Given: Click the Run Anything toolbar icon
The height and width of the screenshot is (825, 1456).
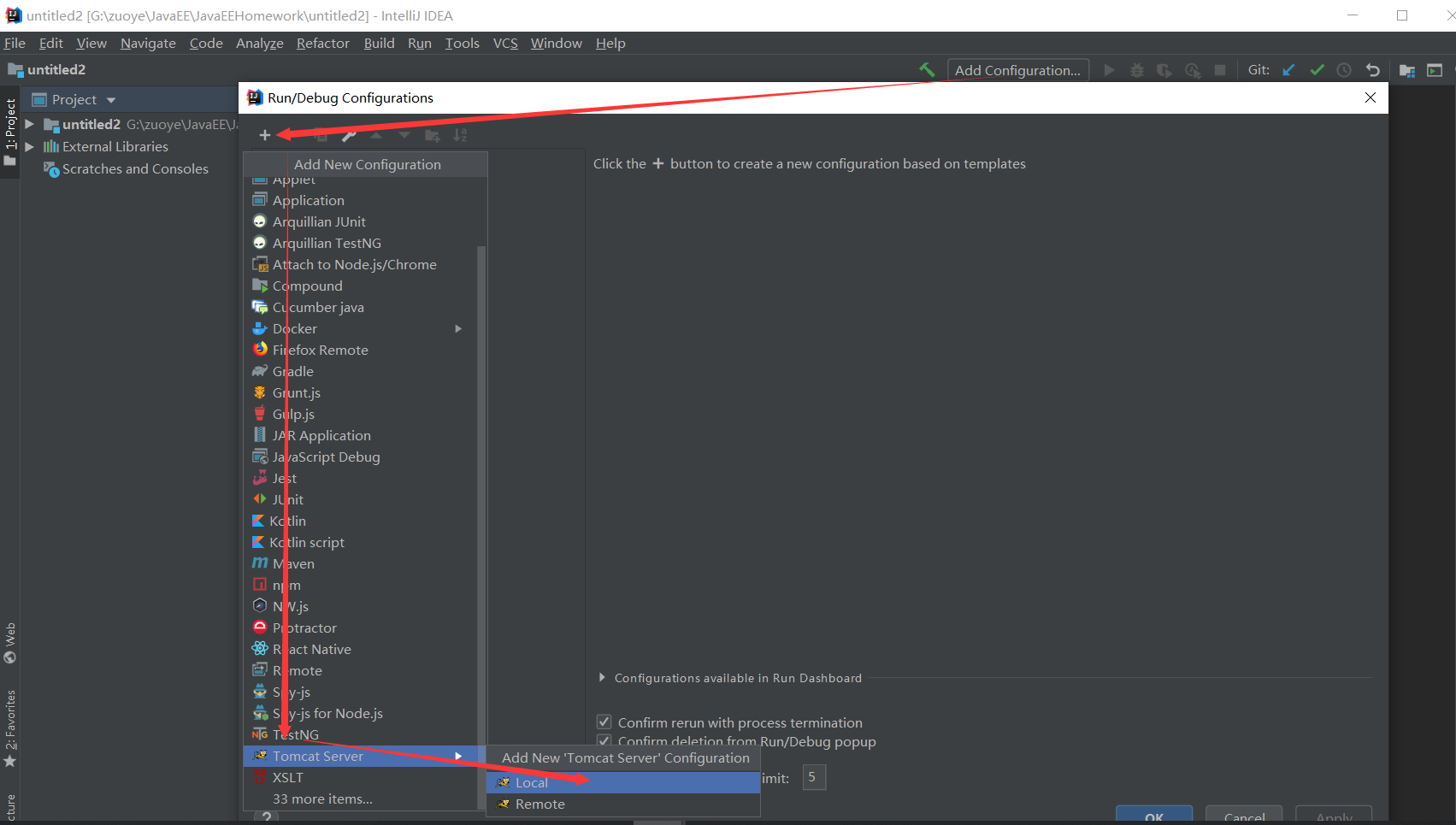Looking at the screenshot, I should tap(1435, 70).
